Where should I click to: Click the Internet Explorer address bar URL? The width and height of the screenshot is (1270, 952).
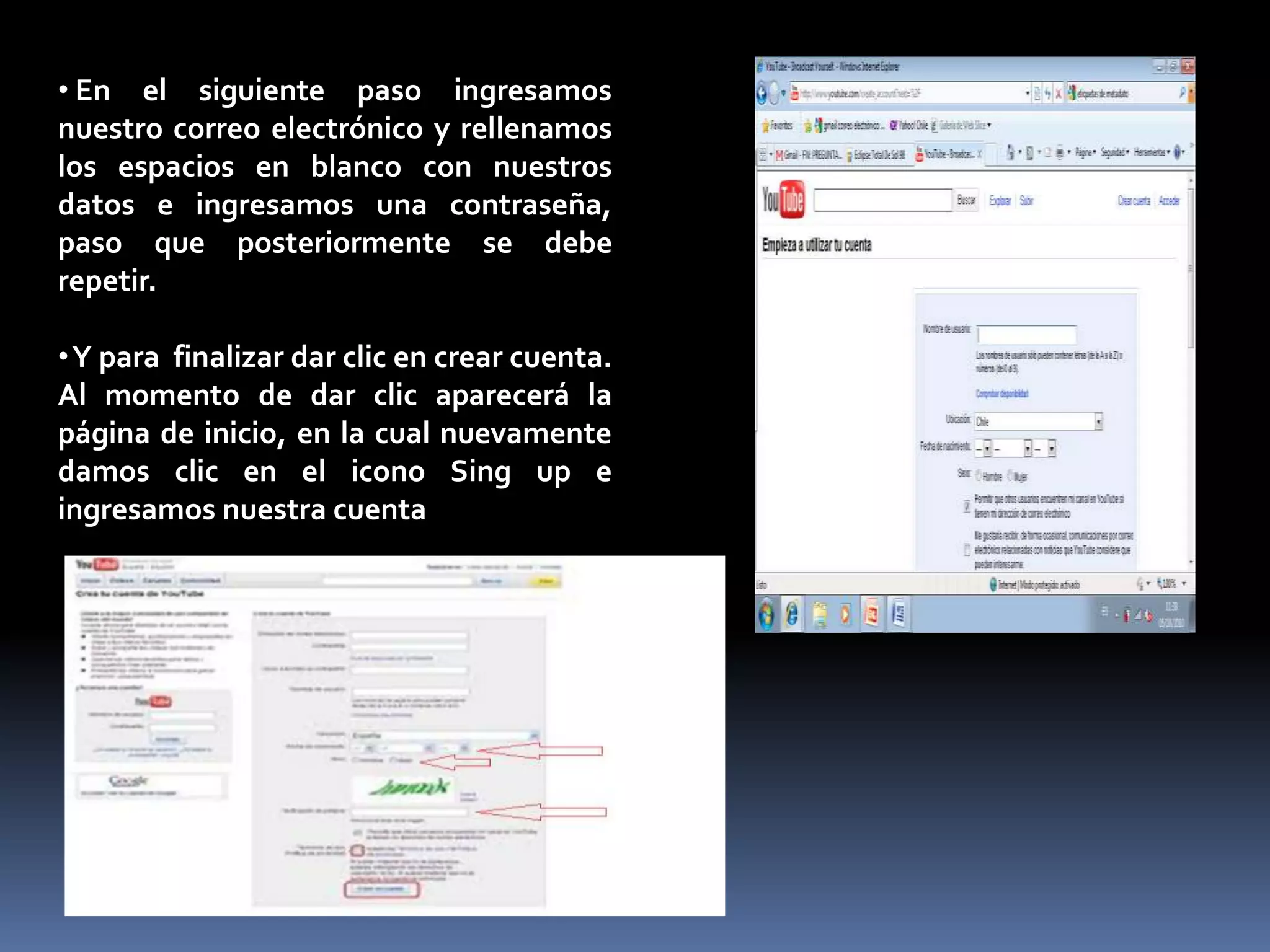pos(860,94)
